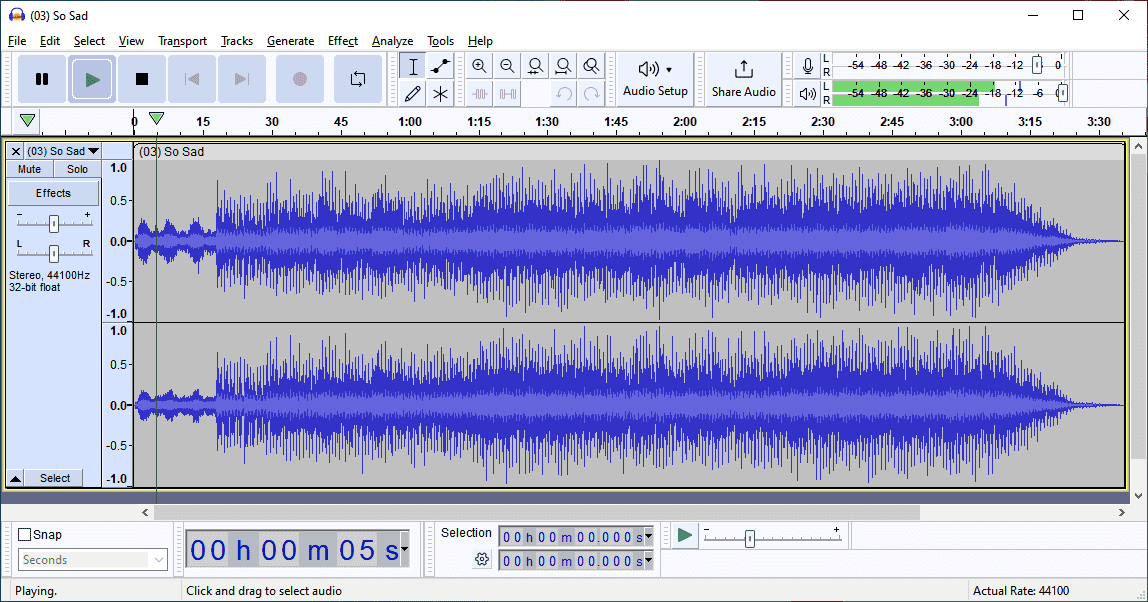Viewport: 1148px width, 602px height.
Task: Click the green playhead marker on ruler
Action: click(x=156, y=118)
